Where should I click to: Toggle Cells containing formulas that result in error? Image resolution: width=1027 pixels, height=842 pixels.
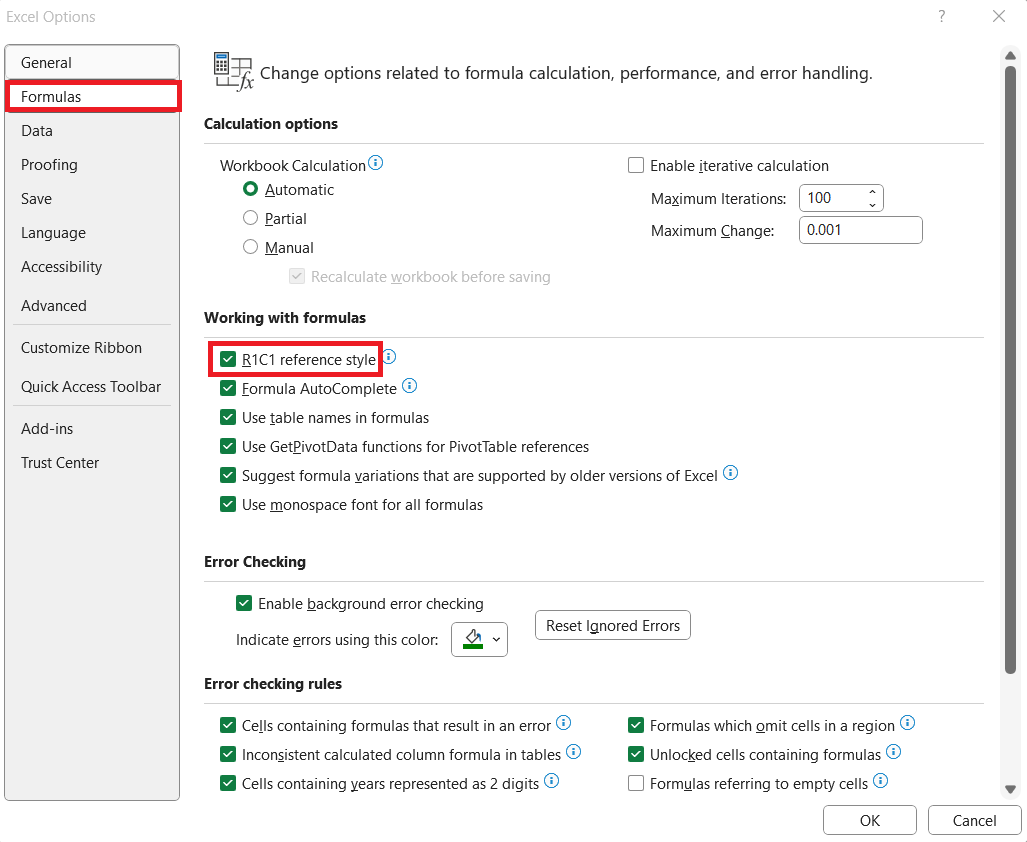point(228,725)
